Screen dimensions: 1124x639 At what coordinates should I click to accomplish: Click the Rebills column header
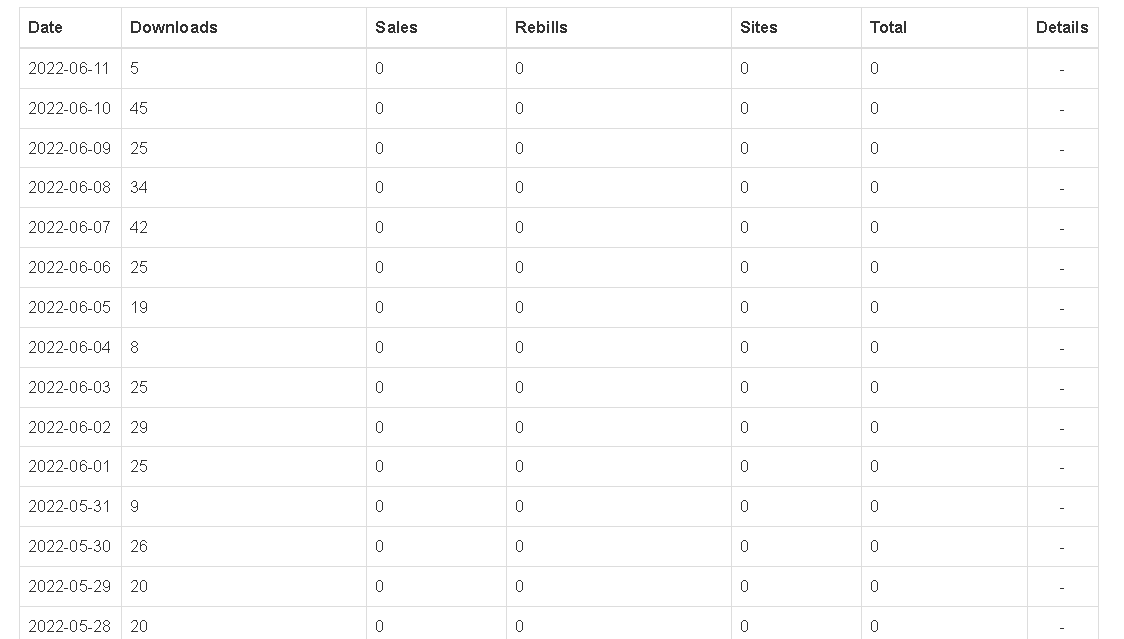pos(541,28)
